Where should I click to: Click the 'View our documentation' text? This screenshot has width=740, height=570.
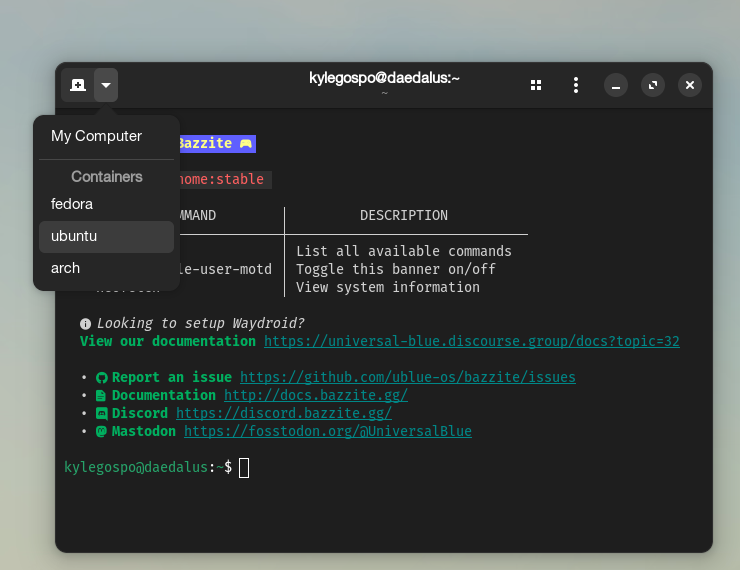tap(168, 341)
